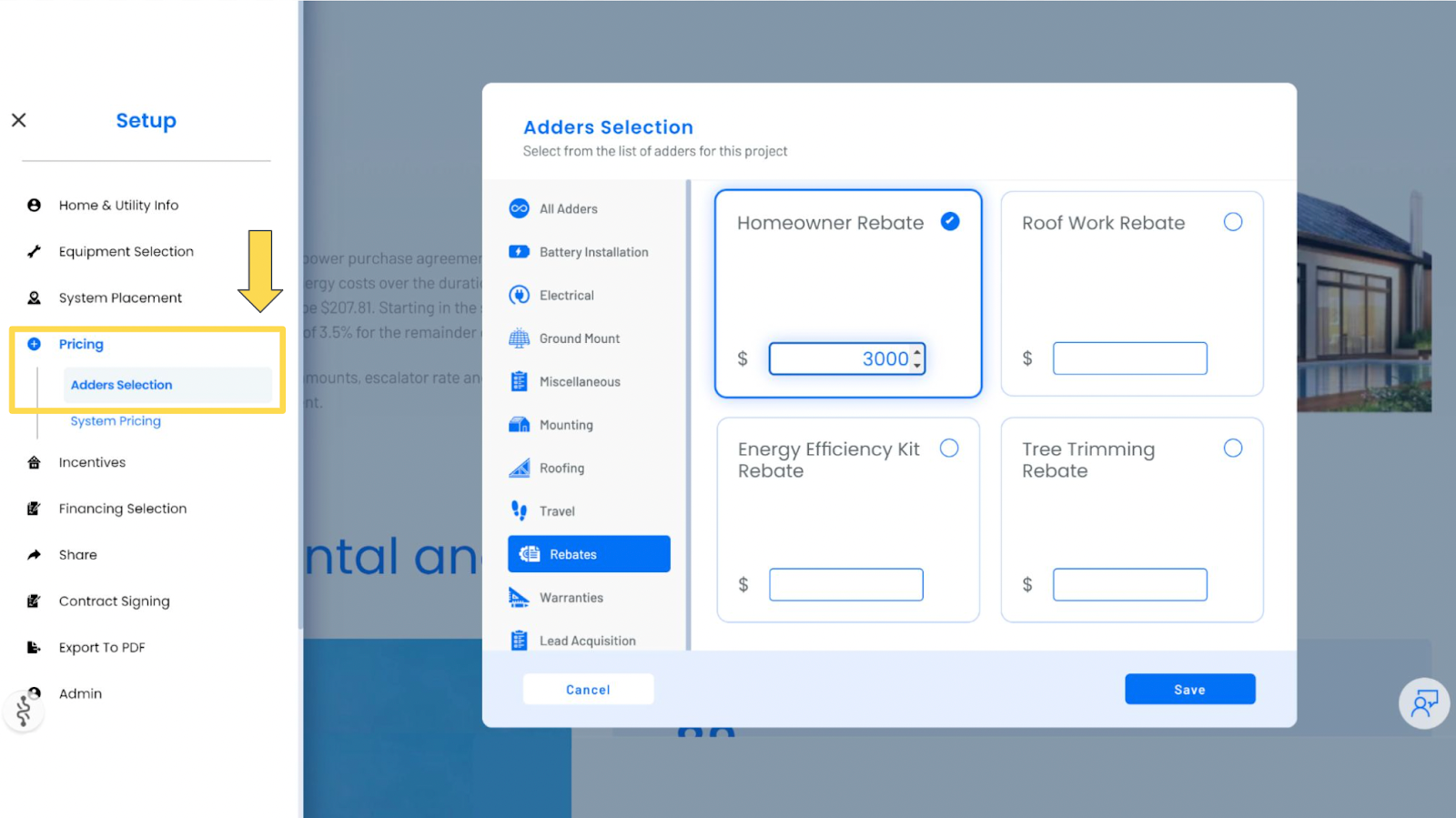This screenshot has height=818, width=1456.
Task: Click the Roof Work Rebate amount field
Action: [x=1129, y=359]
